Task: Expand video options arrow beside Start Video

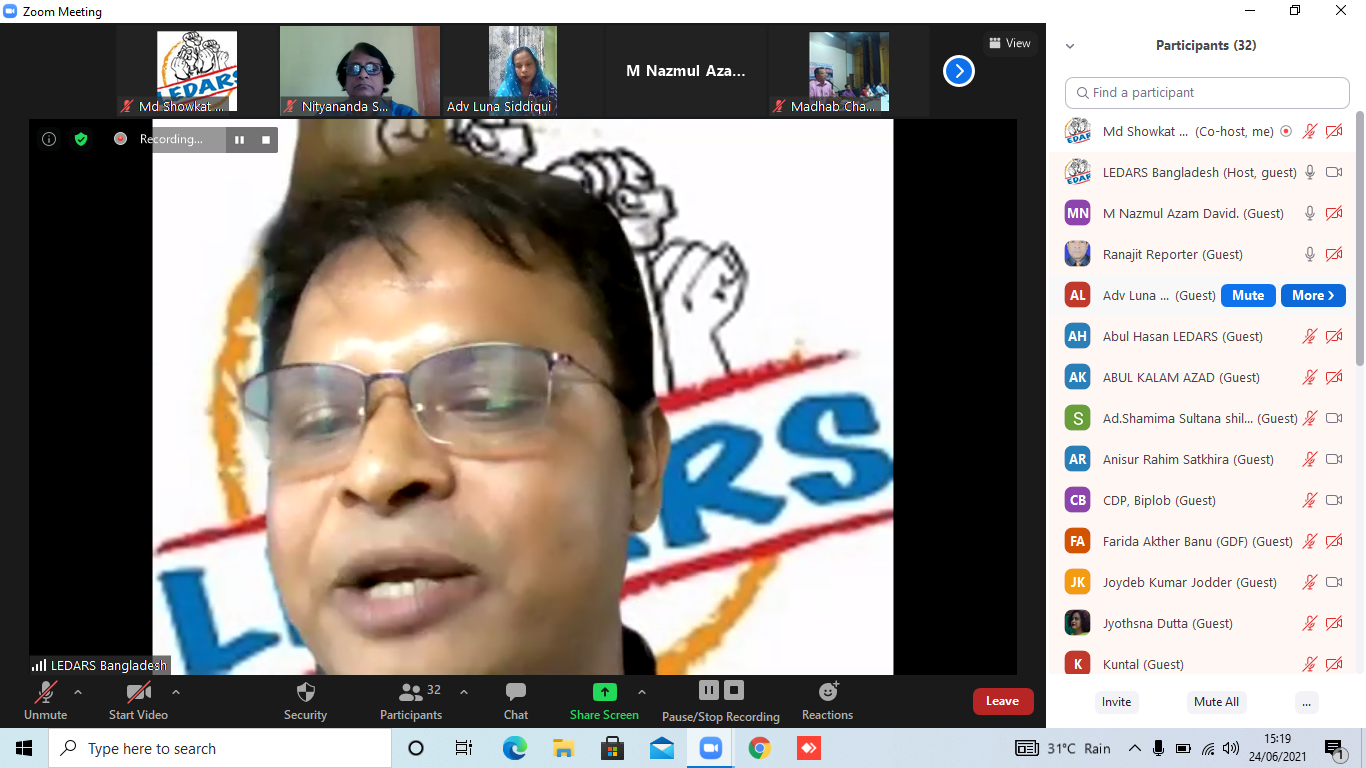Action: pos(176,692)
